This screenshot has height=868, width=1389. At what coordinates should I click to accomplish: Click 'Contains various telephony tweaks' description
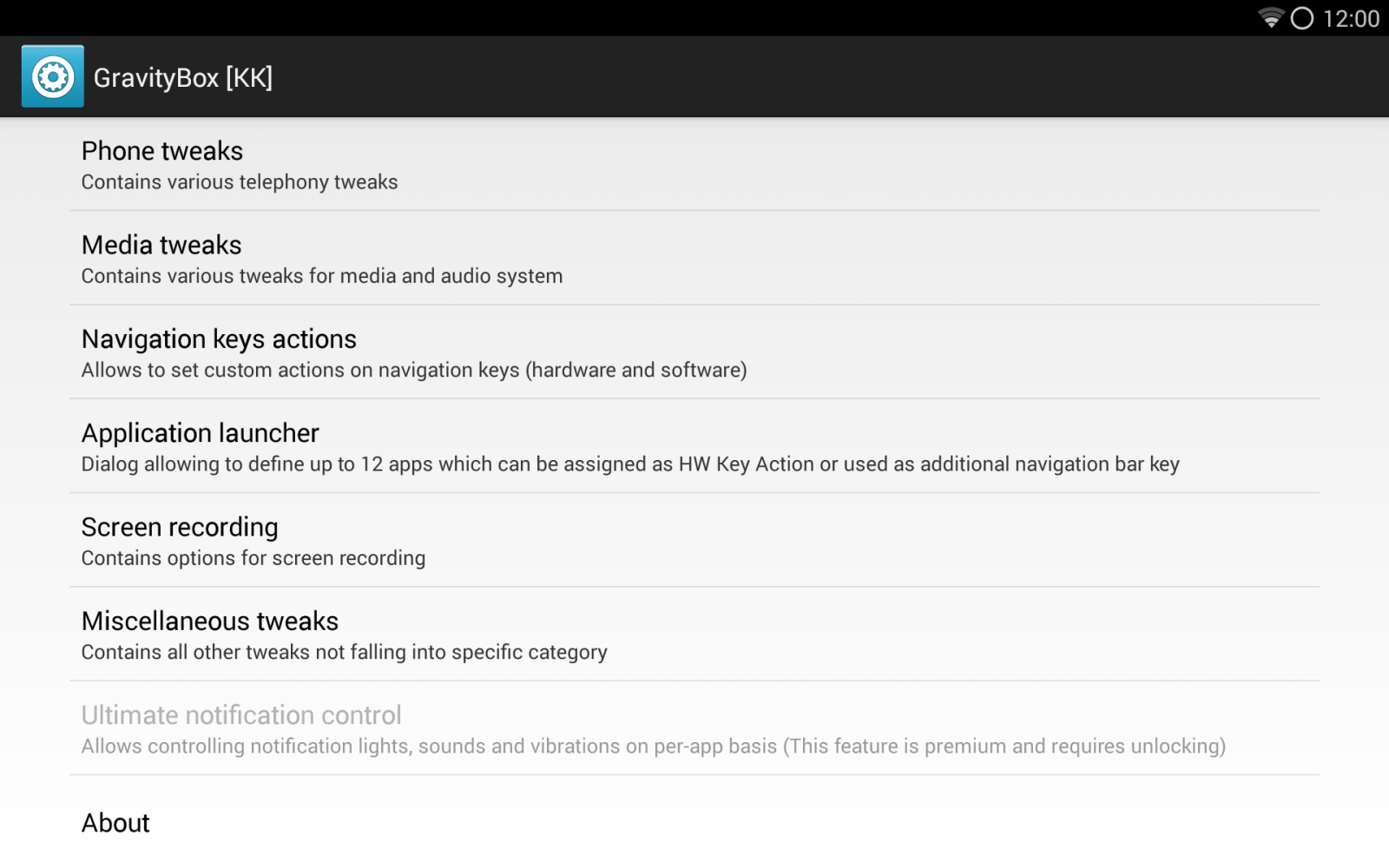(240, 182)
